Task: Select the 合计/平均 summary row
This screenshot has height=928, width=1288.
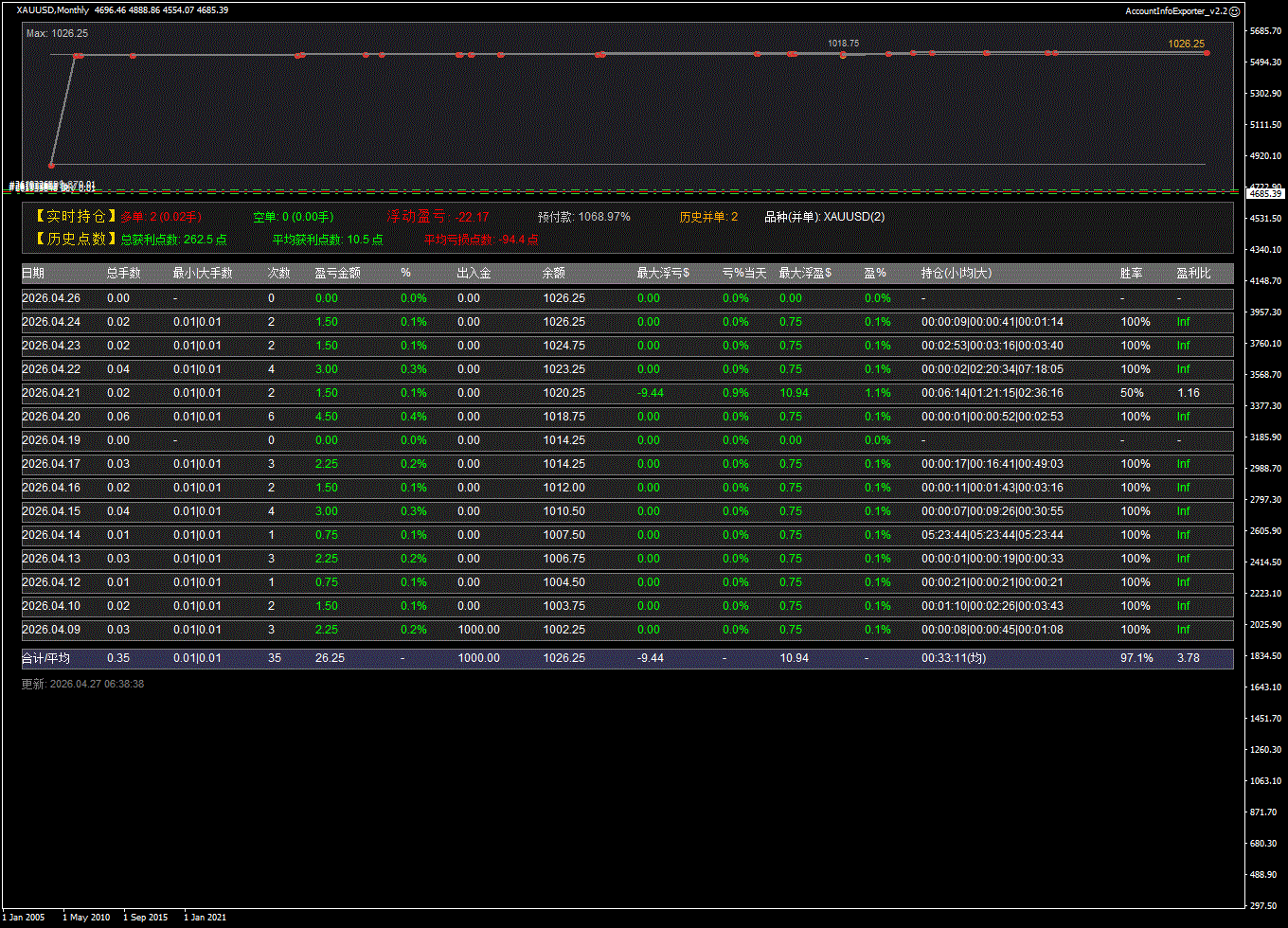Action: point(627,658)
